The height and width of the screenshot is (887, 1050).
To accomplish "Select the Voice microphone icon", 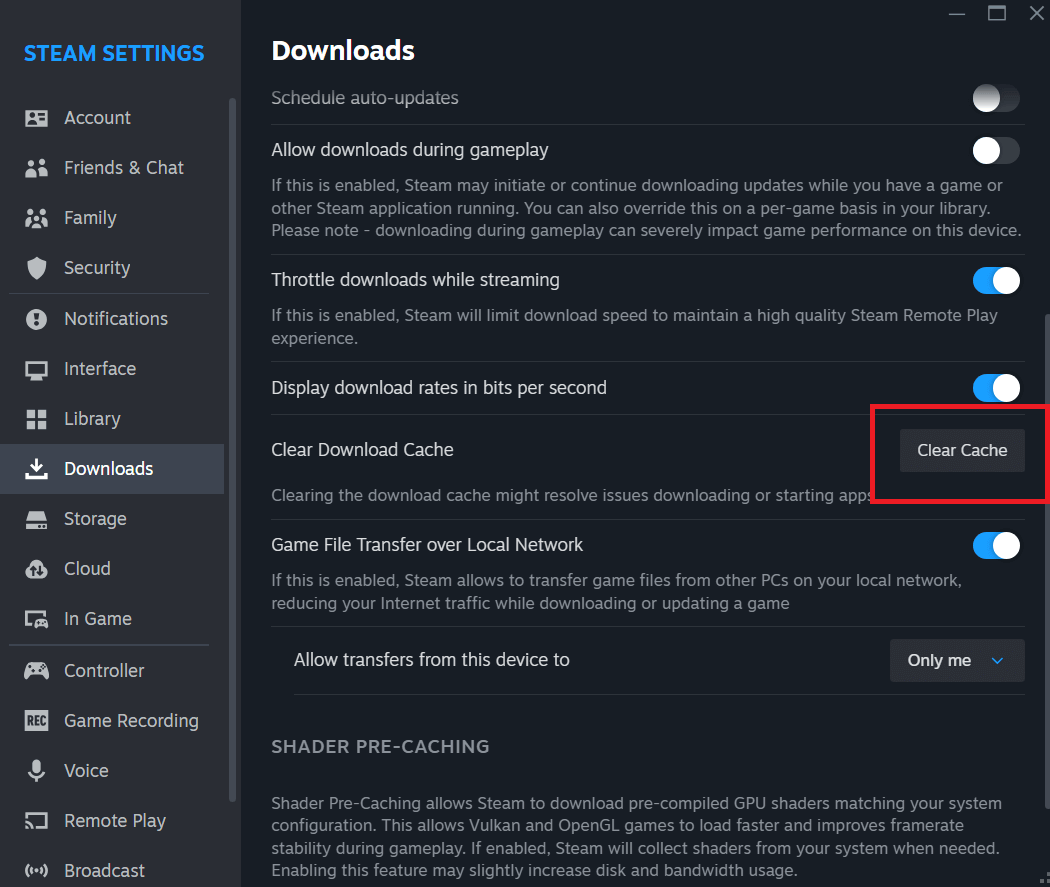I will (37, 770).
